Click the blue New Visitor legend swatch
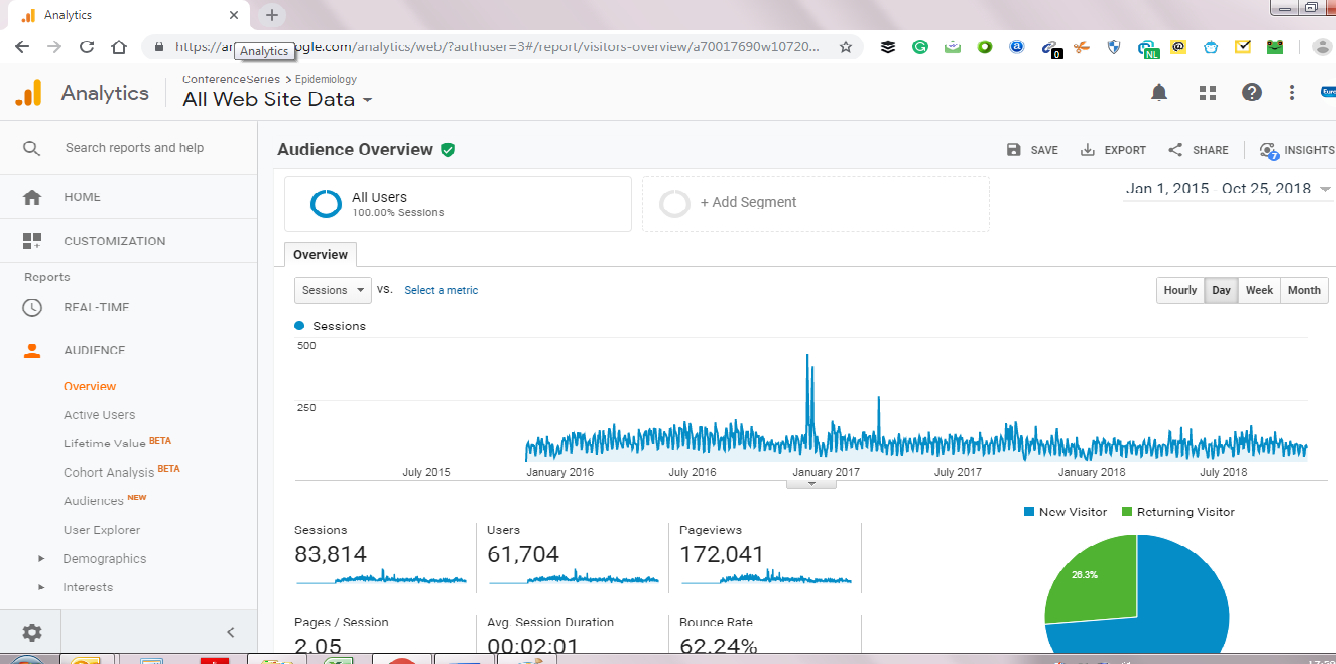 1028,512
